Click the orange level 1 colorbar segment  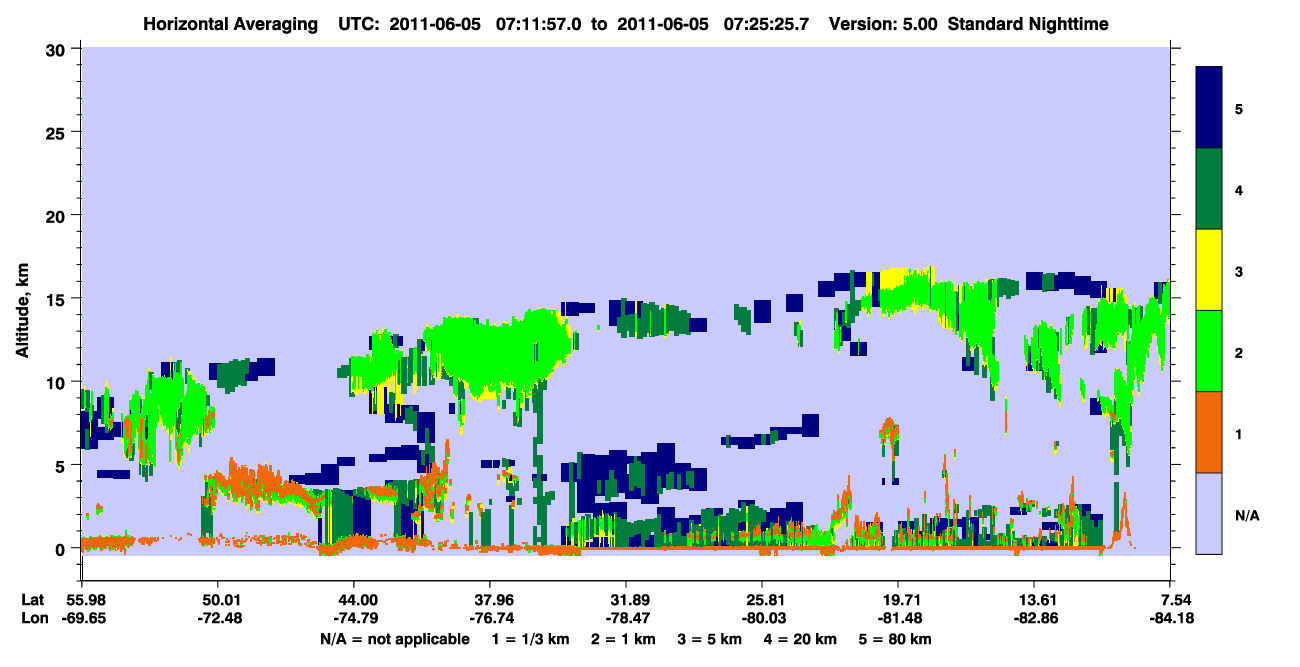(1209, 432)
